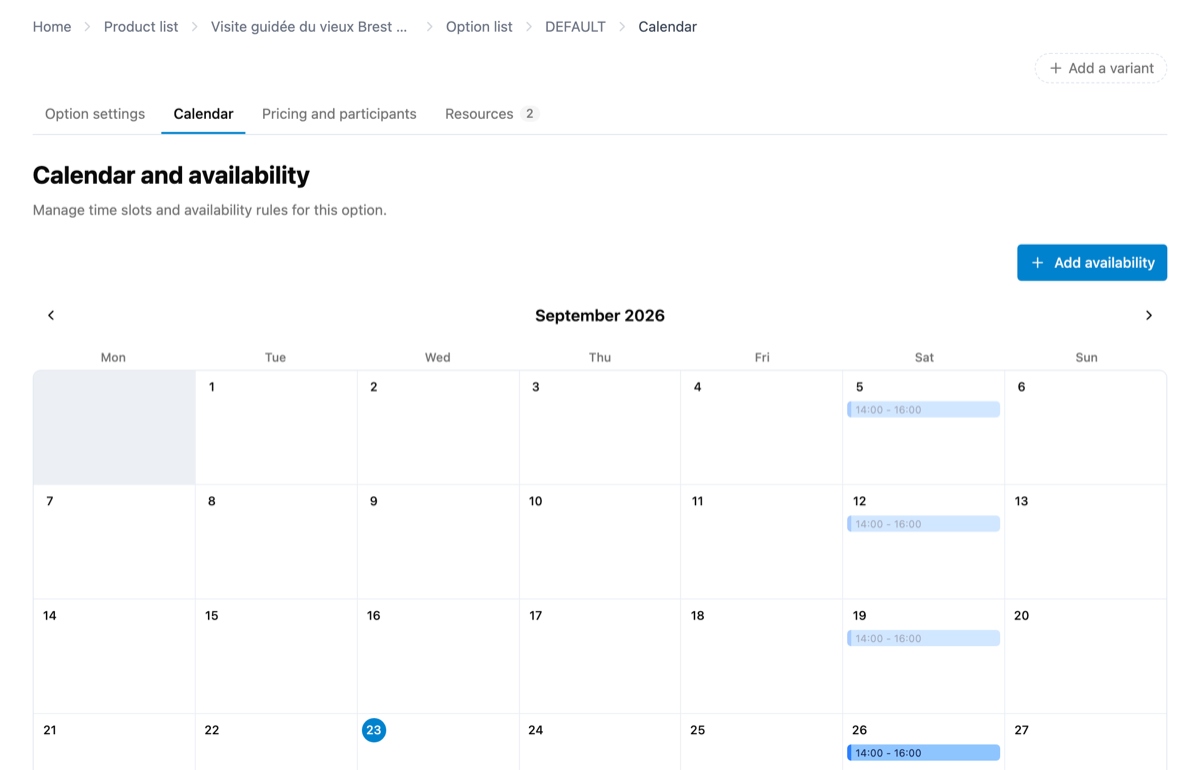Viewport: 1200px width, 770px height.
Task: Open Product list breadcrumb link
Action: pos(141,27)
